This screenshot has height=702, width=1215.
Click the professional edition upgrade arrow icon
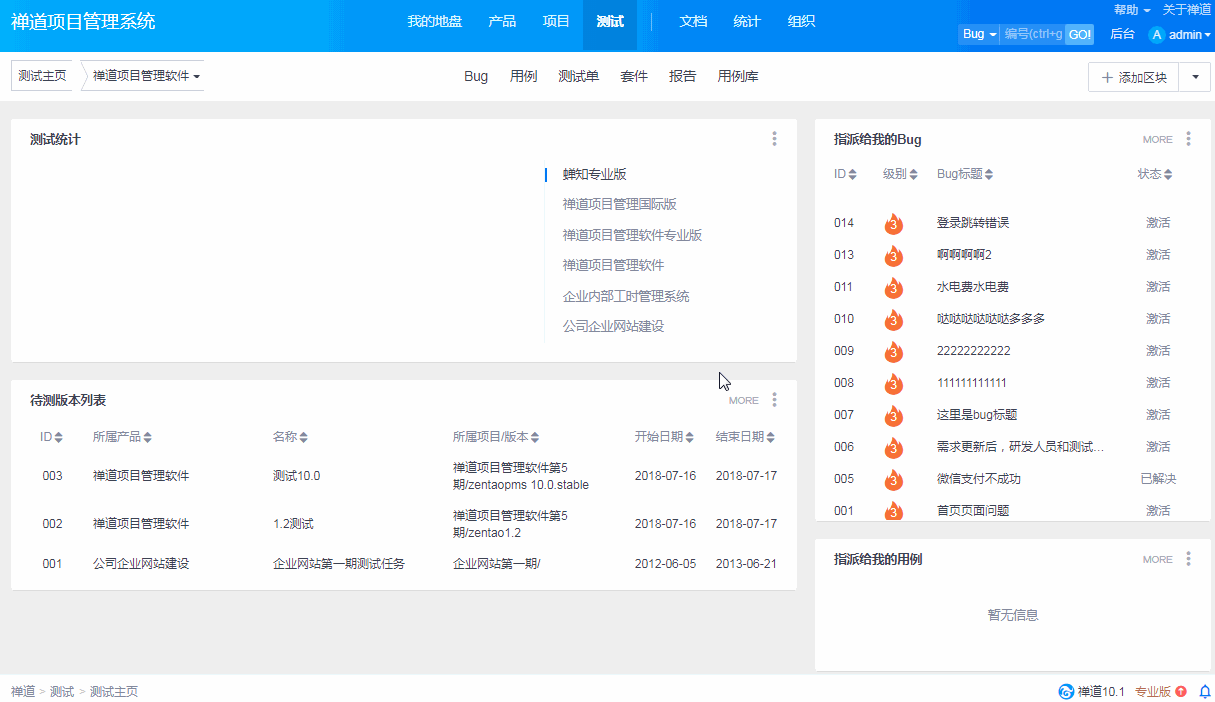pos(1181,692)
